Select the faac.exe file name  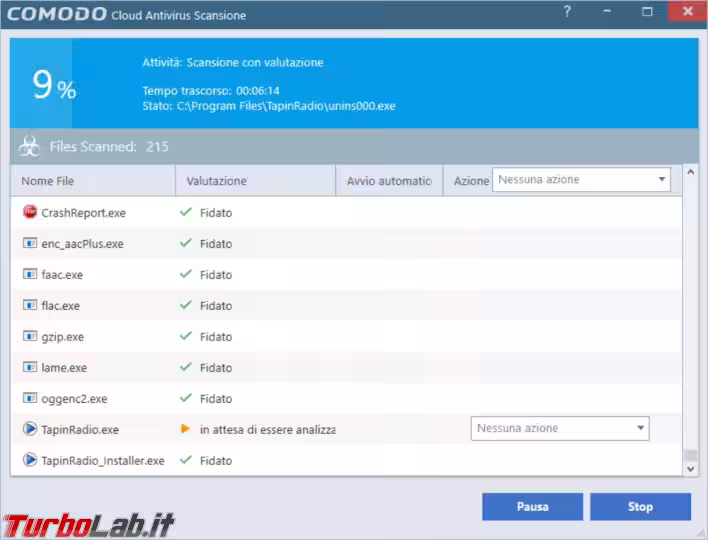pyautogui.click(x=62, y=275)
